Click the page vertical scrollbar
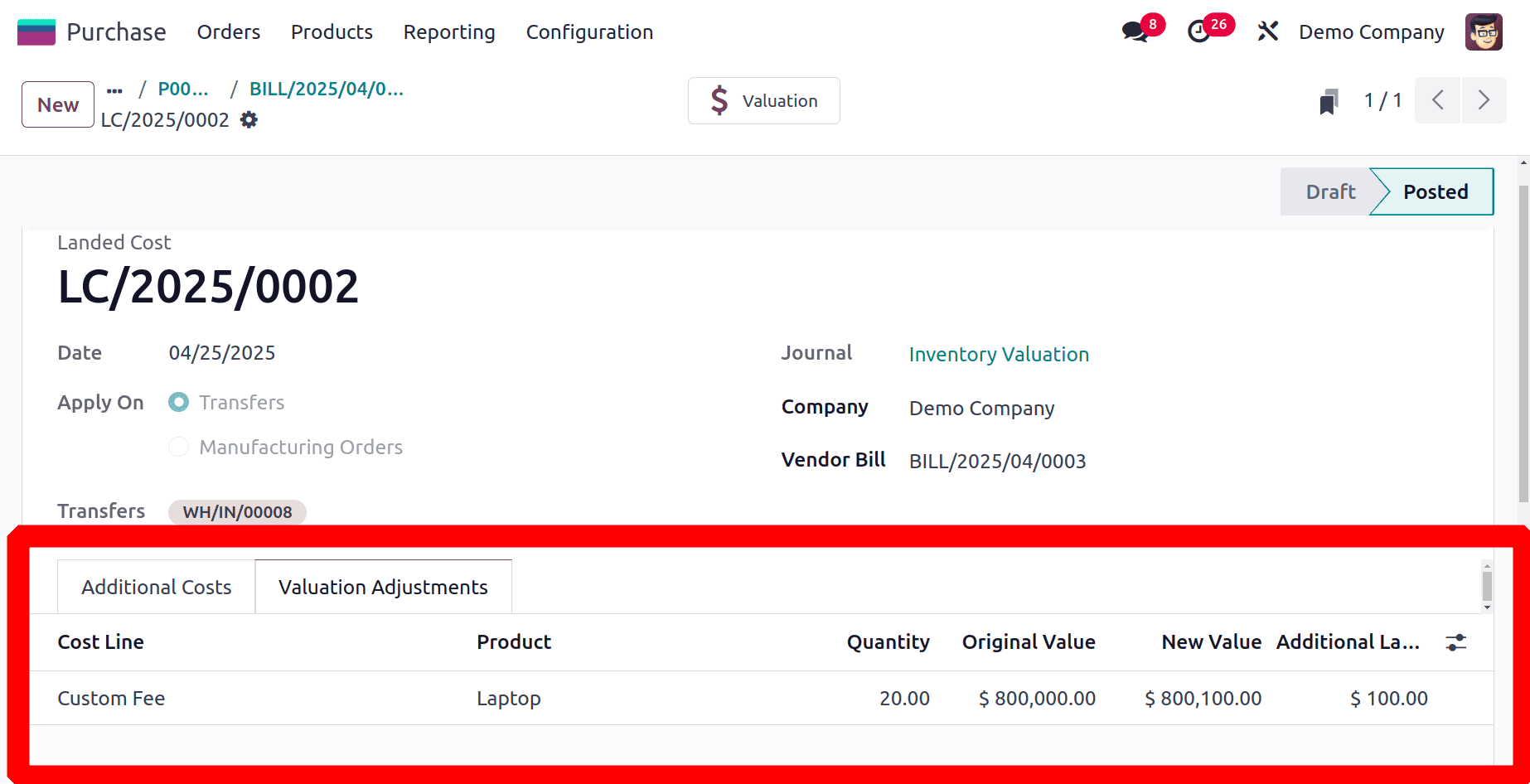The image size is (1530, 784). [1523, 344]
